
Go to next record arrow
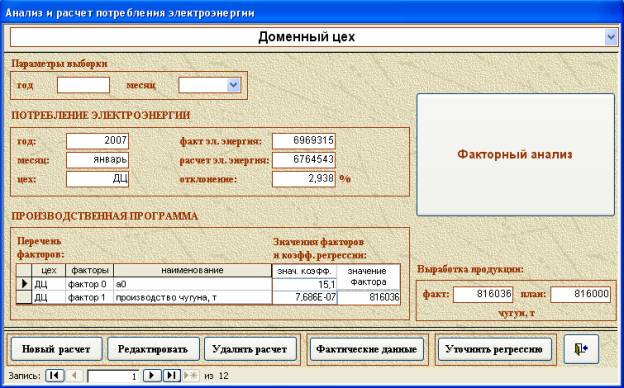(152, 375)
